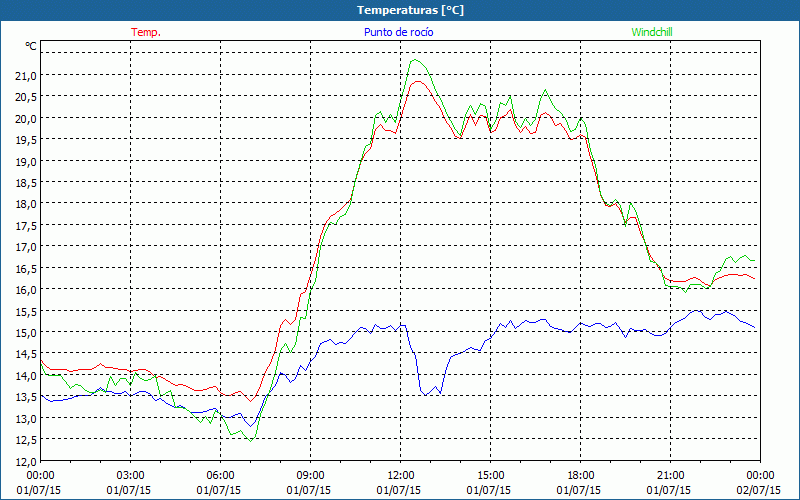Viewport: 800px width, 500px height.
Task: Click the 13,5 y-axis value
Action: point(27,397)
